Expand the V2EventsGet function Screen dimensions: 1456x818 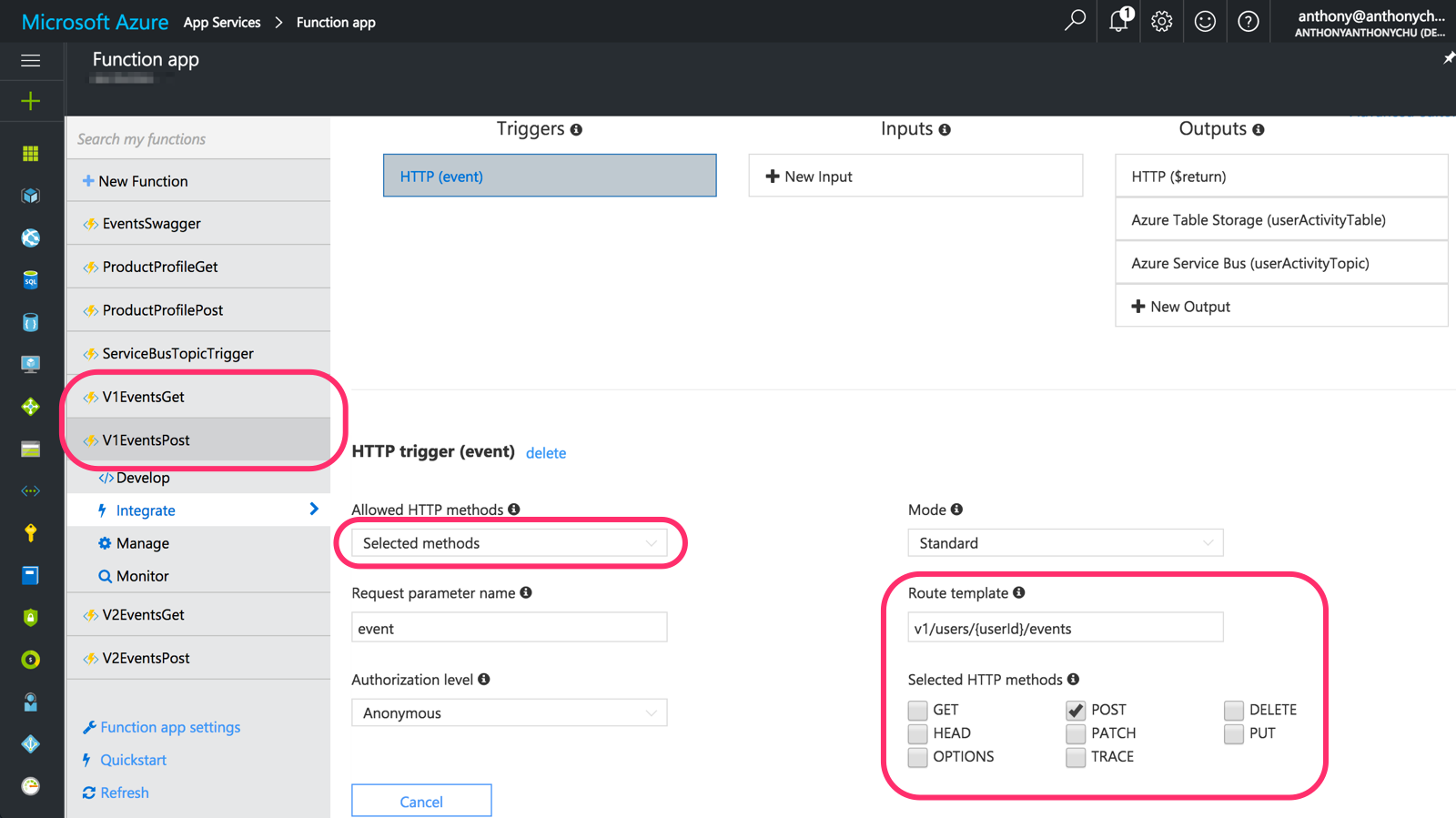198,615
